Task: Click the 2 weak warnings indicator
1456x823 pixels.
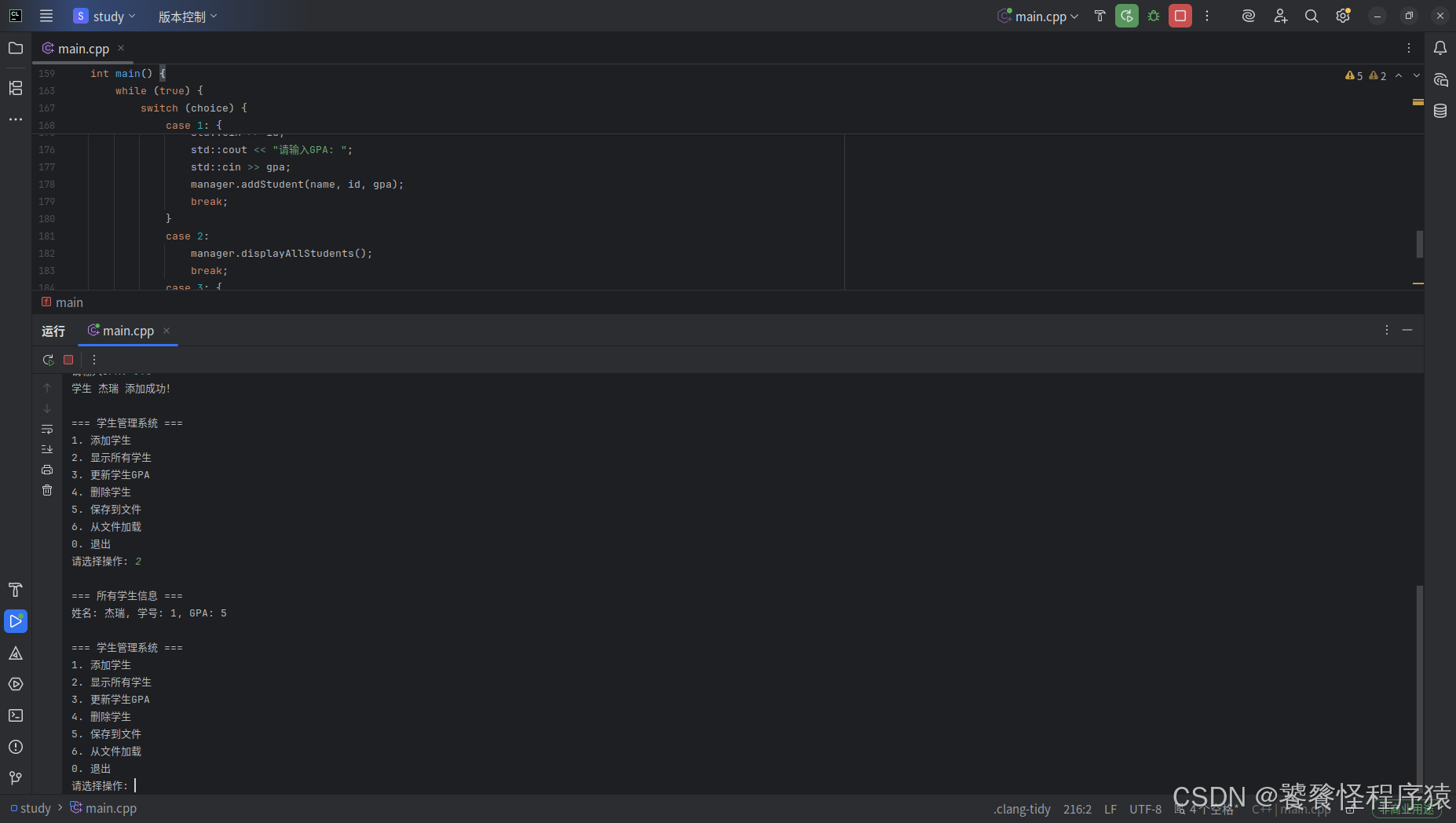Action: pos(1377,75)
